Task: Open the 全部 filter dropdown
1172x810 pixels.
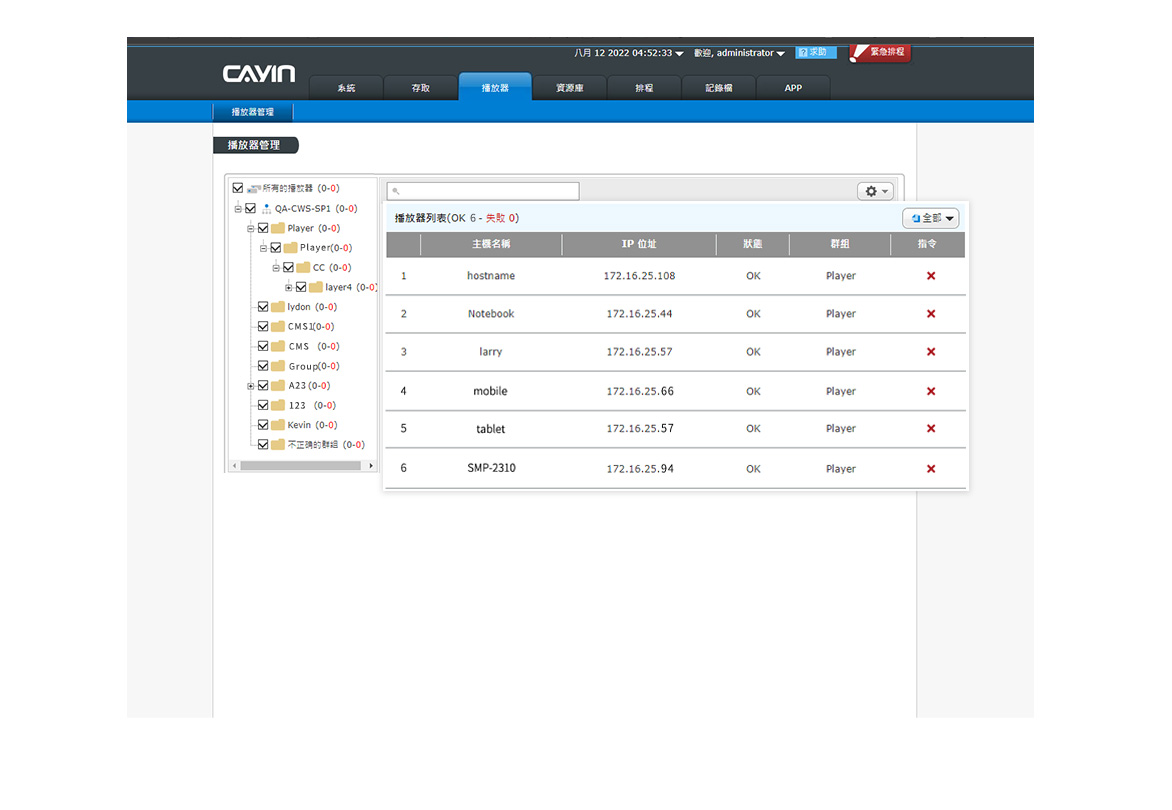Action: tap(931, 218)
